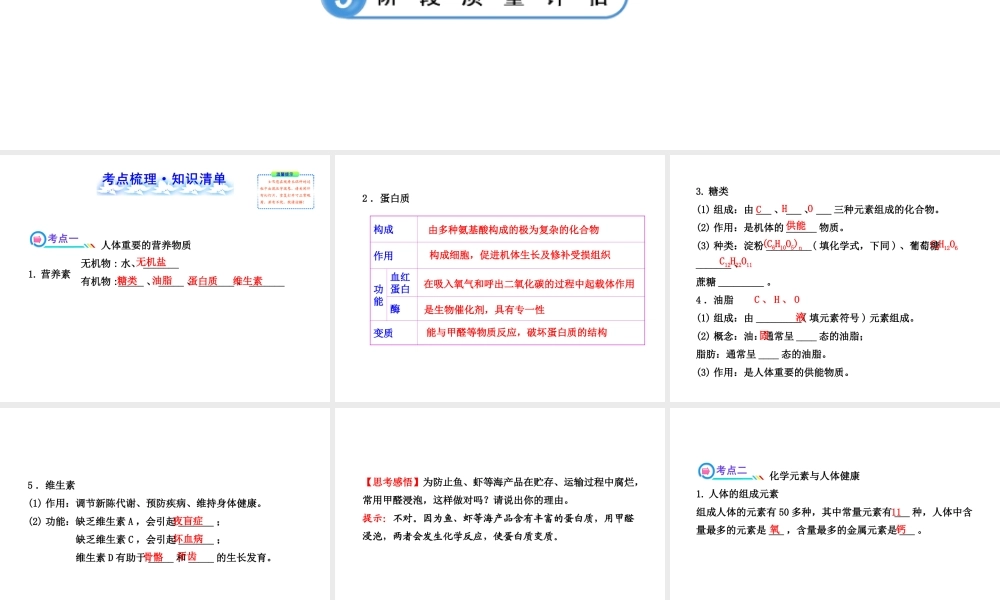The height and width of the screenshot is (600, 1000).
Task: Click the line starting 无机物：水
Action: (x=129, y=263)
